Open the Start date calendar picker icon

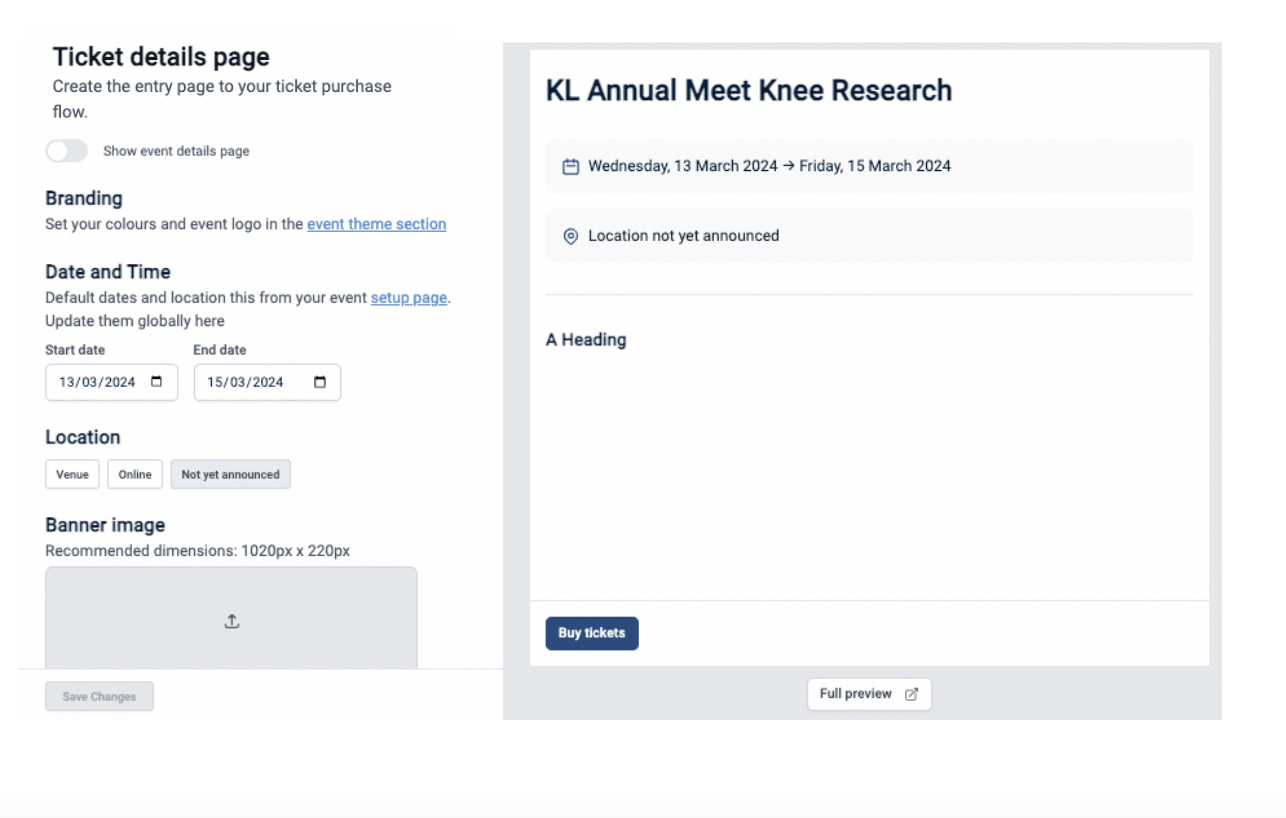[x=157, y=382]
